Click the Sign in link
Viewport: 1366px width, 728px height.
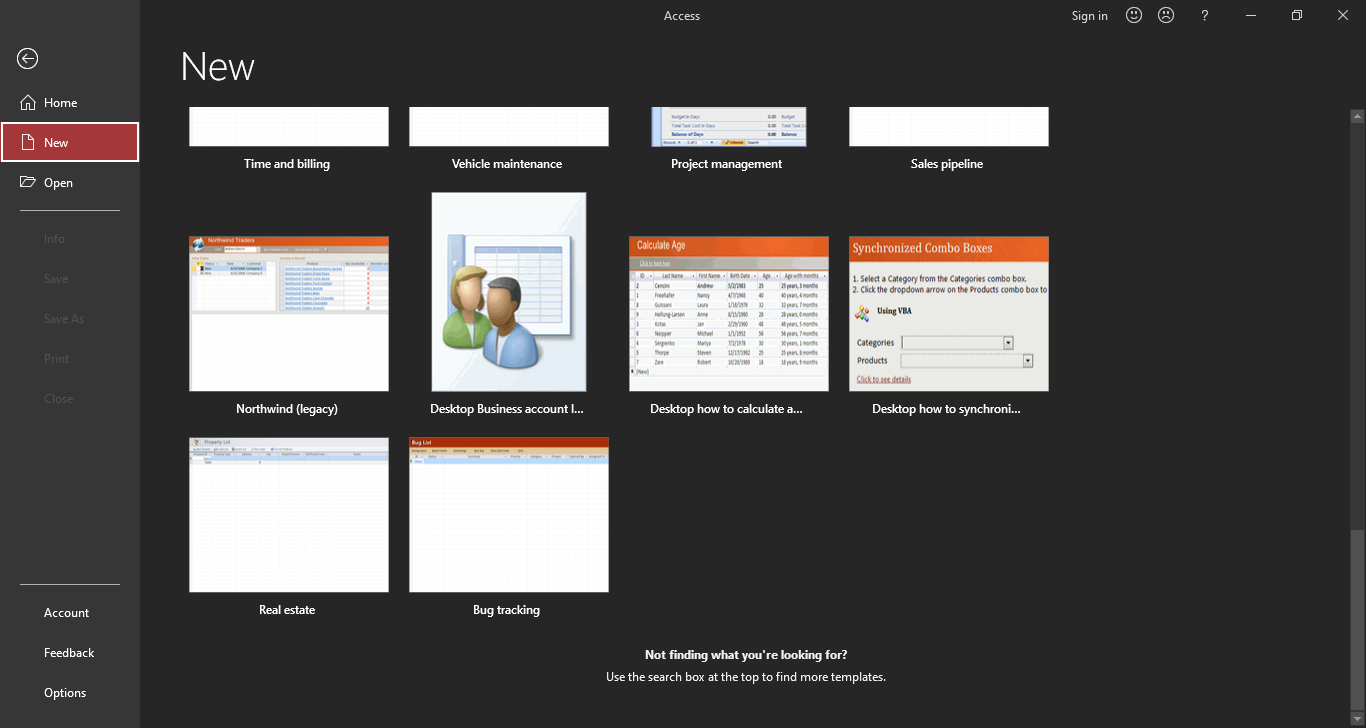[x=1089, y=15]
